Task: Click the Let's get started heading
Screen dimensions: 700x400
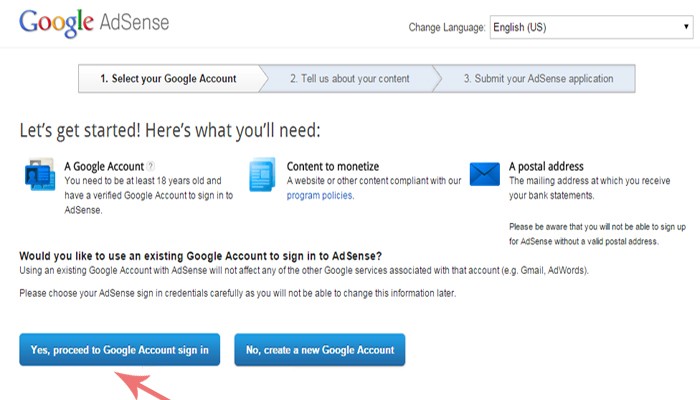Action: coord(169,131)
